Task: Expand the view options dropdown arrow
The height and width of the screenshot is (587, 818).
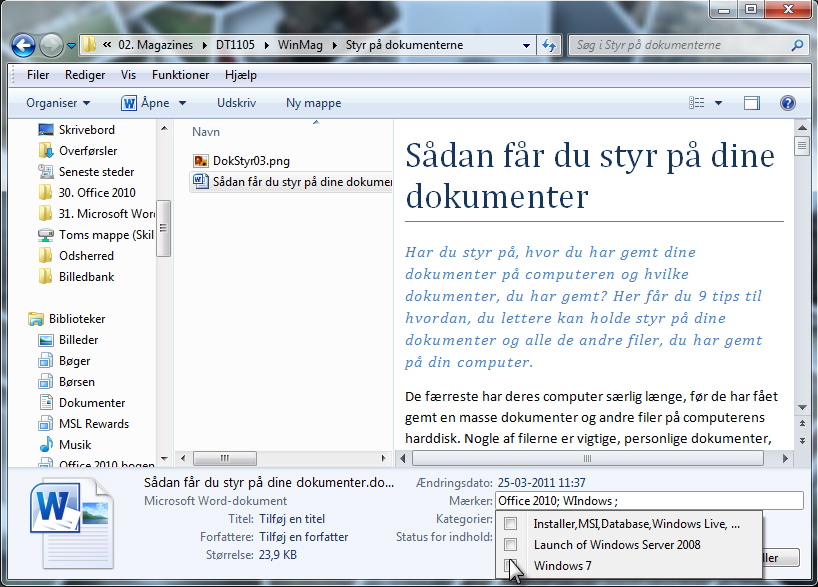Action: (718, 103)
